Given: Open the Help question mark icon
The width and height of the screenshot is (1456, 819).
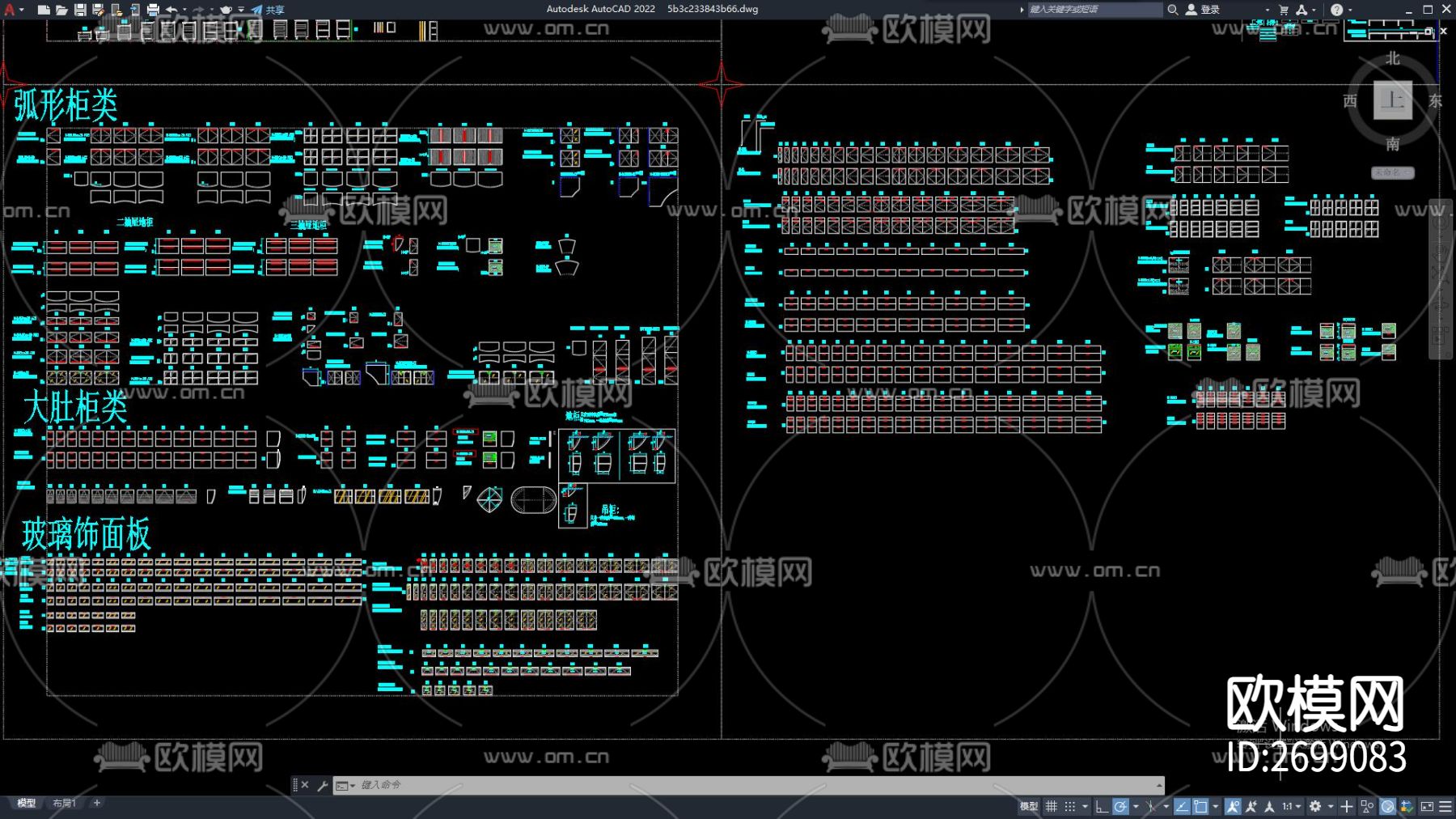Looking at the screenshot, I should click(1336, 10).
